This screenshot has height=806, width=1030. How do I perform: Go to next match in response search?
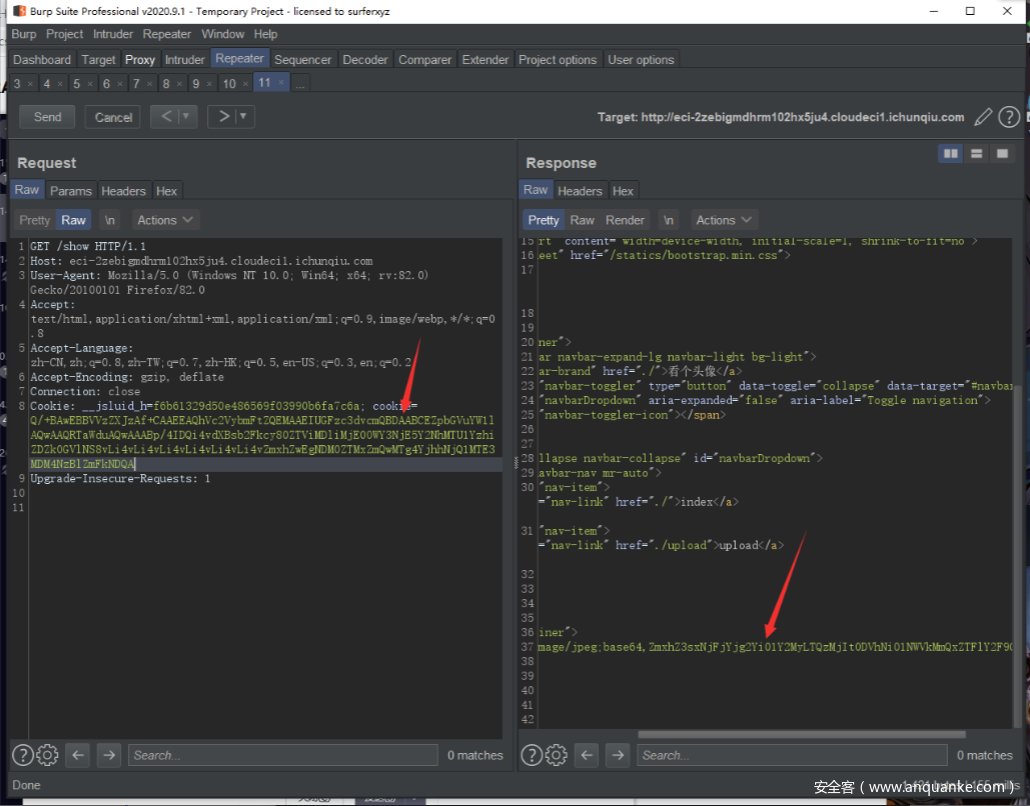[619, 755]
